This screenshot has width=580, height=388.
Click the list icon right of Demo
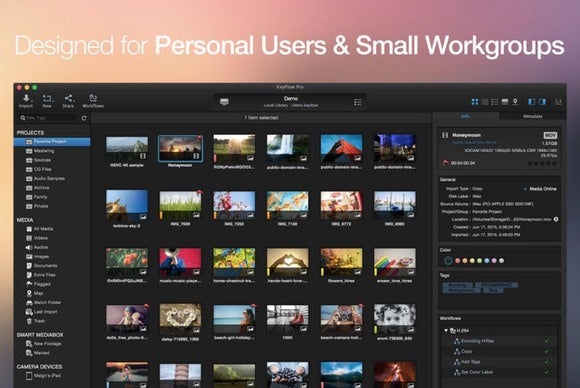358,102
